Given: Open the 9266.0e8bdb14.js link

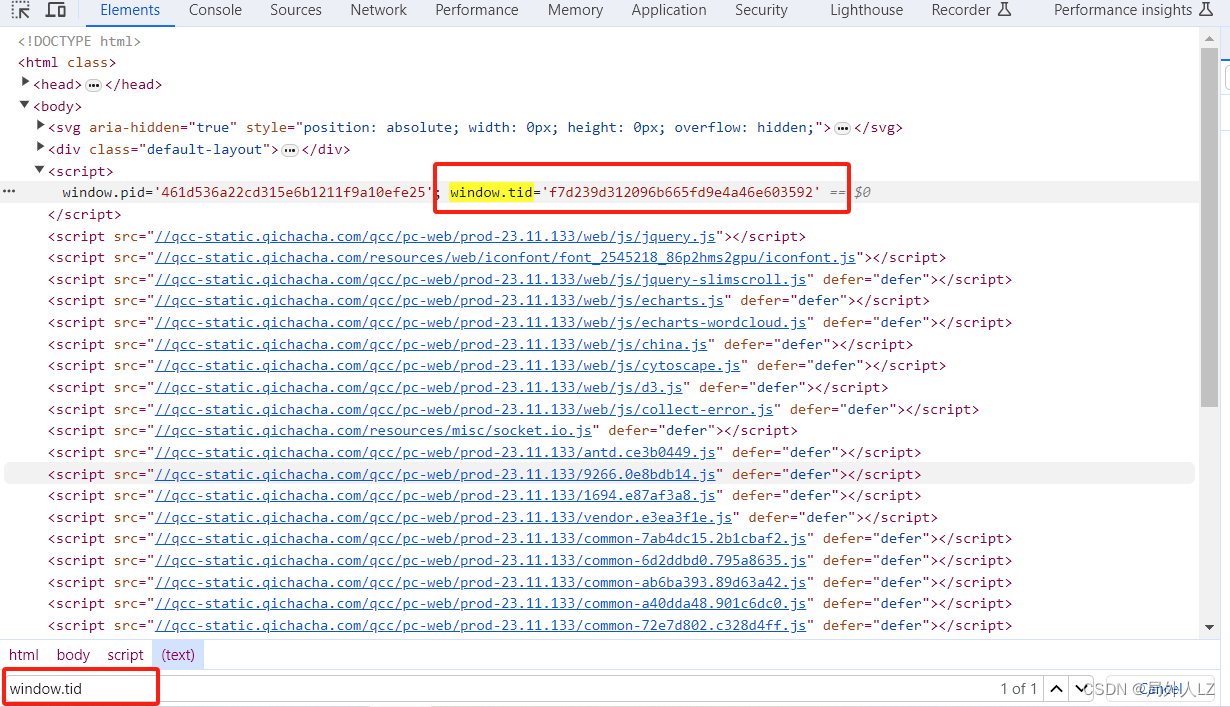Looking at the screenshot, I should tap(435, 474).
